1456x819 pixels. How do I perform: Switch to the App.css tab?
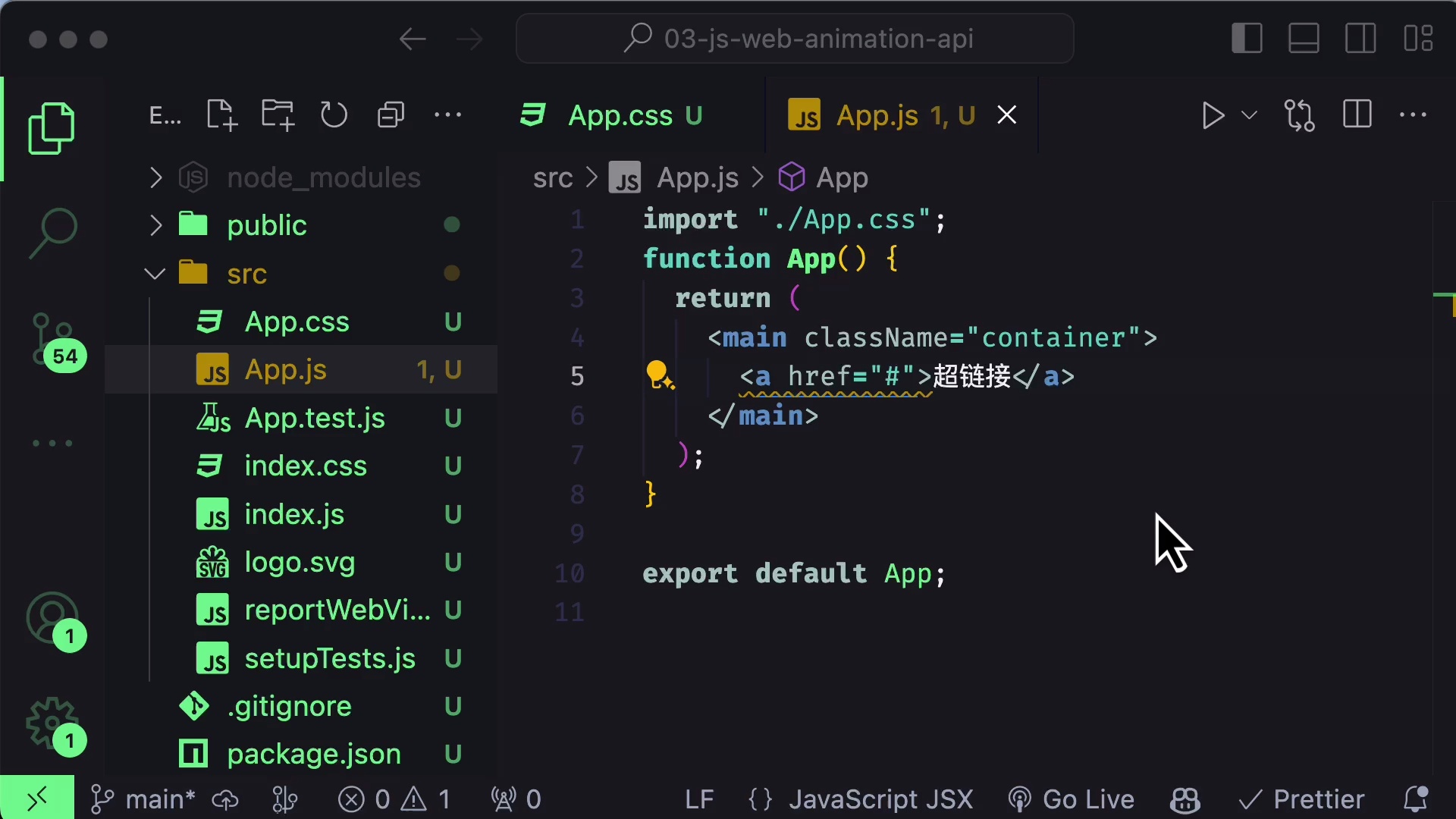pos(620,115)
